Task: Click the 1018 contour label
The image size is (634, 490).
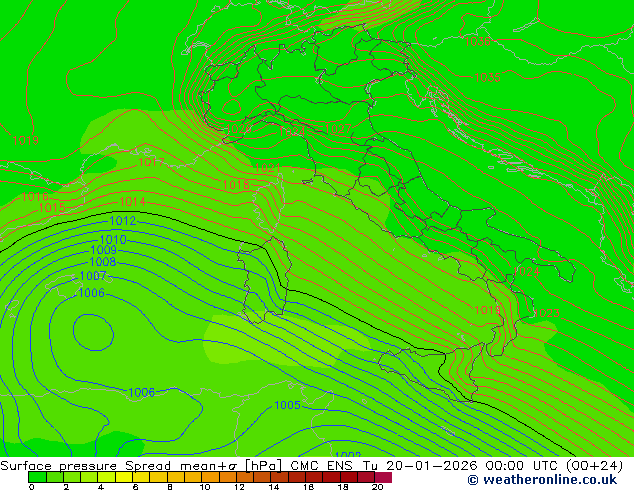Action: 236,185
